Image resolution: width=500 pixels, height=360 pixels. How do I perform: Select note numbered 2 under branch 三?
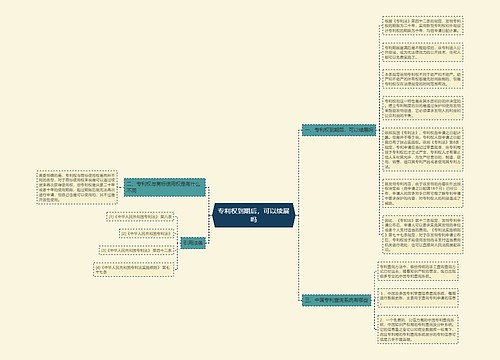(418, 329)
